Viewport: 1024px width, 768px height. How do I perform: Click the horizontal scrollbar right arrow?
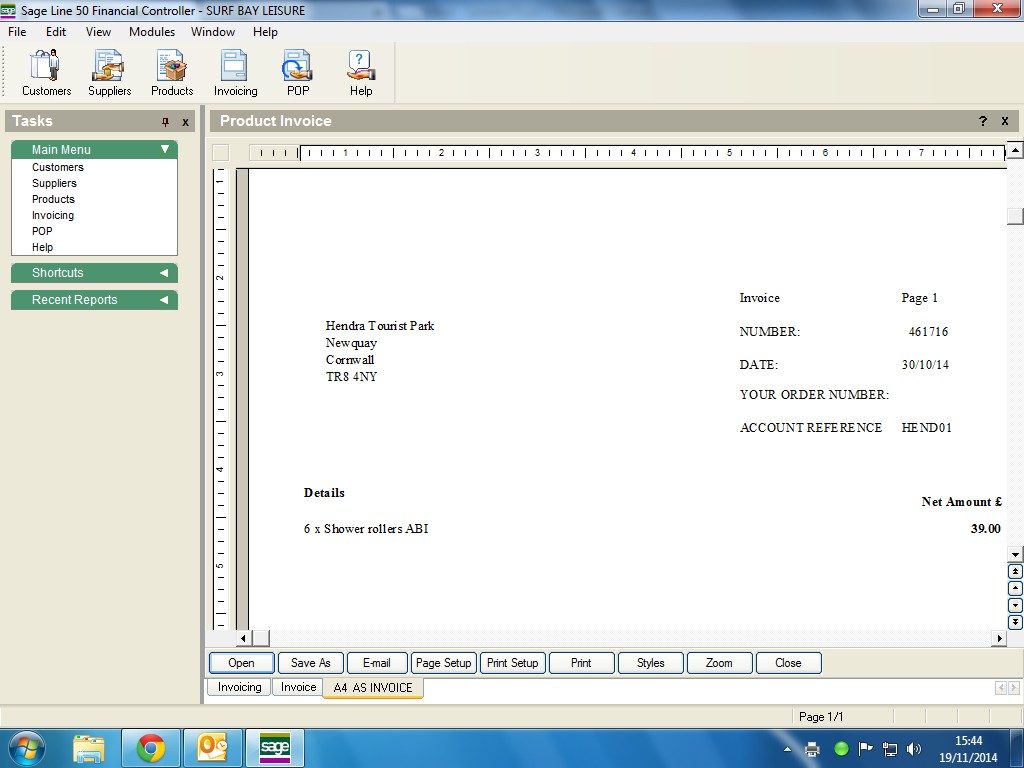[x=999, y=639]
